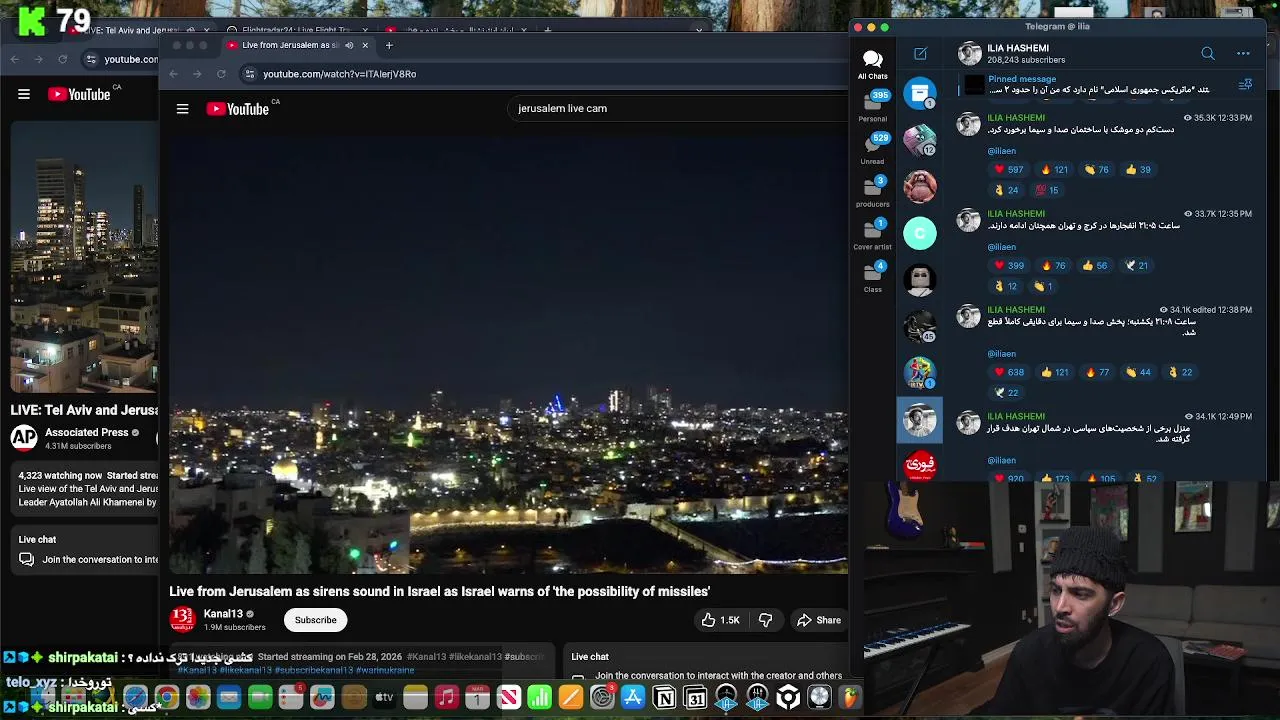Open Notion from the Dock
Viewport: 1280px width, 720px height.
coord(664,697)
